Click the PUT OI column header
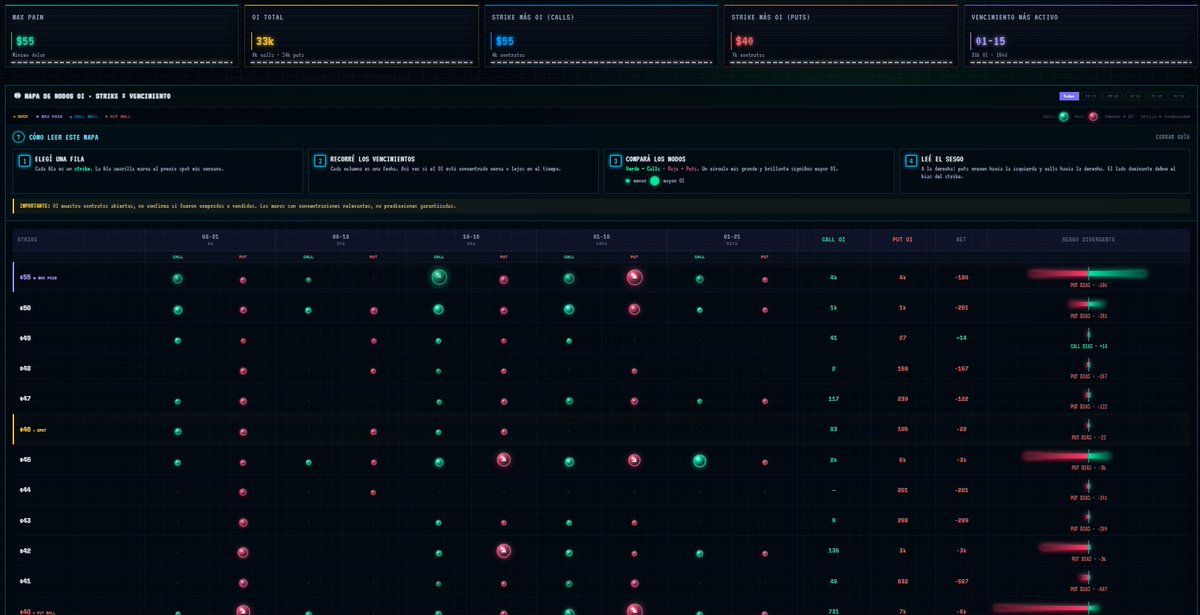 tap(902, 239)
